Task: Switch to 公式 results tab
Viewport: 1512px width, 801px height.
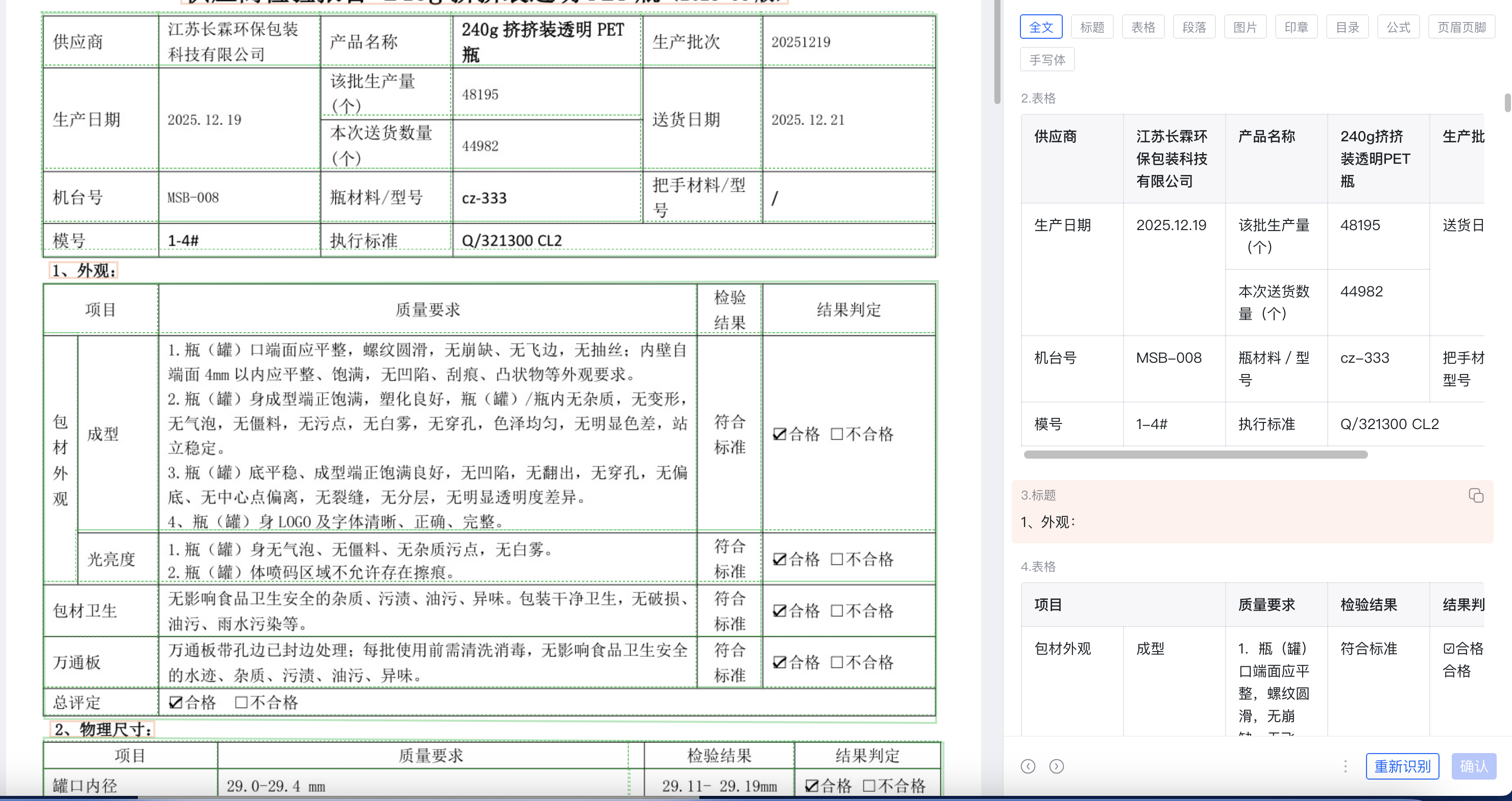Action: click(x=1398, y=27)
